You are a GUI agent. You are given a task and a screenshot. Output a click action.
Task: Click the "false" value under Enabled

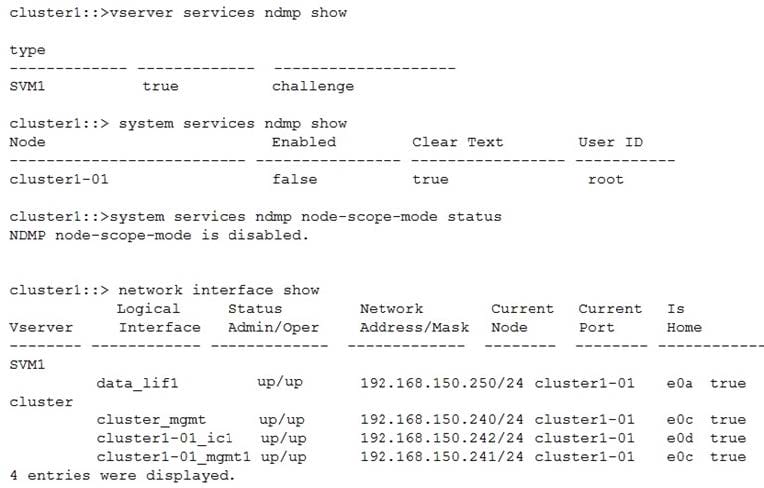(x=294, y=179)
